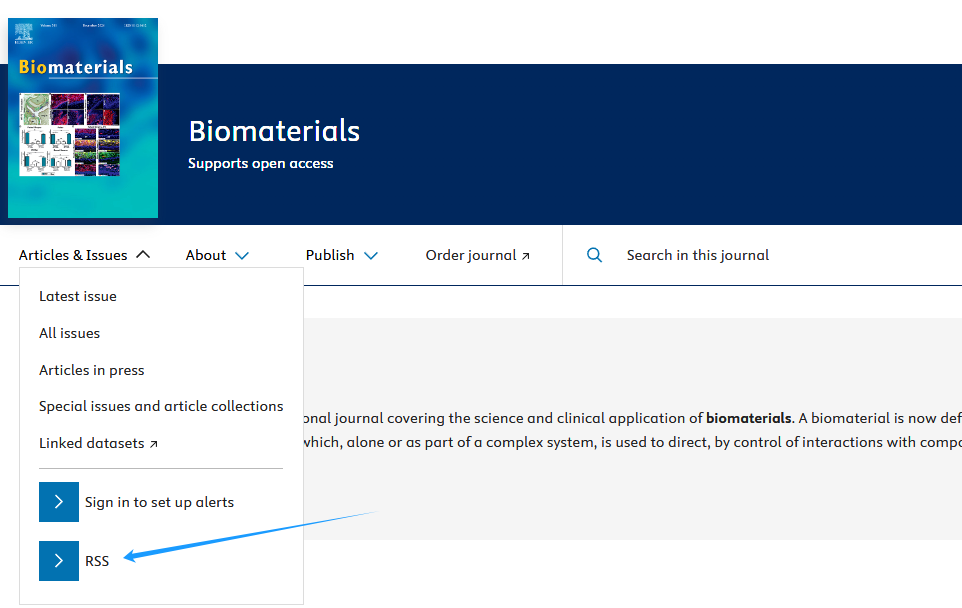Click the Biomaterials journal title heading
Image resolution: width=962 pixels, height=608 pixels.
274,131
